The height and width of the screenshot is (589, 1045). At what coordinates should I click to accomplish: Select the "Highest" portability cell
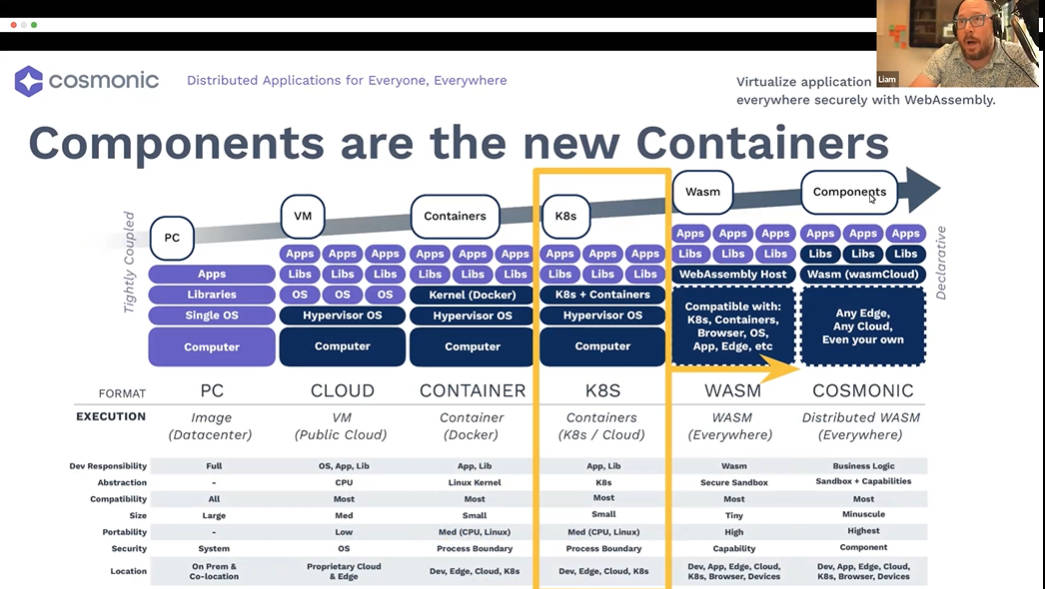[863, 531]
